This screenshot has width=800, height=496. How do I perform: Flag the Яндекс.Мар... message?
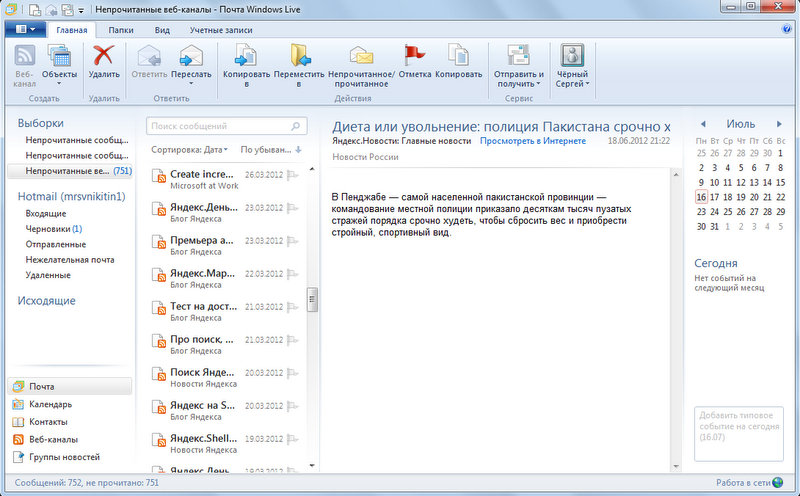pos(292,274)
